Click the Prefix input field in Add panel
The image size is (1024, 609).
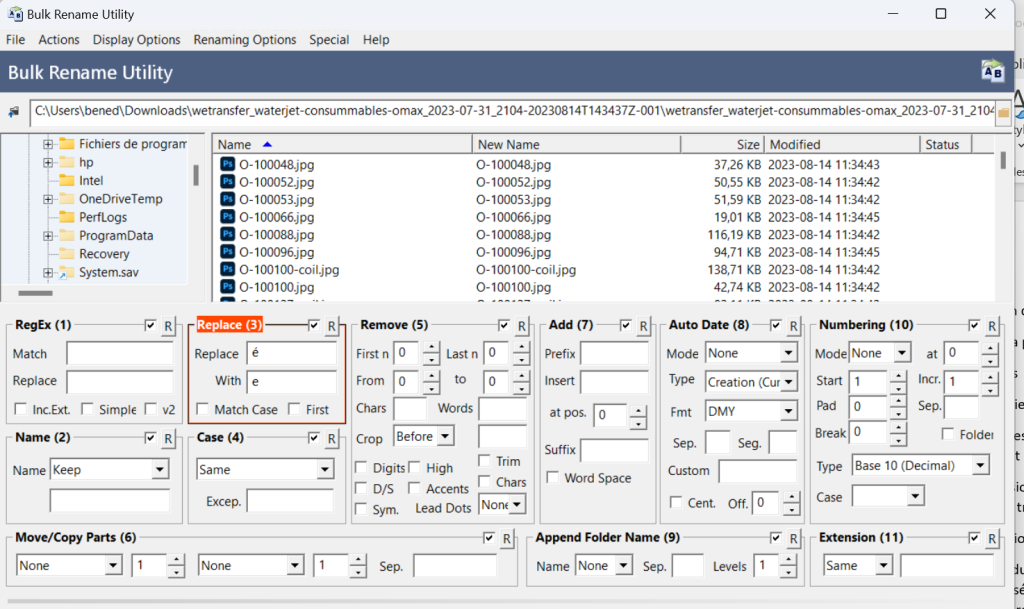pos(614,354)
